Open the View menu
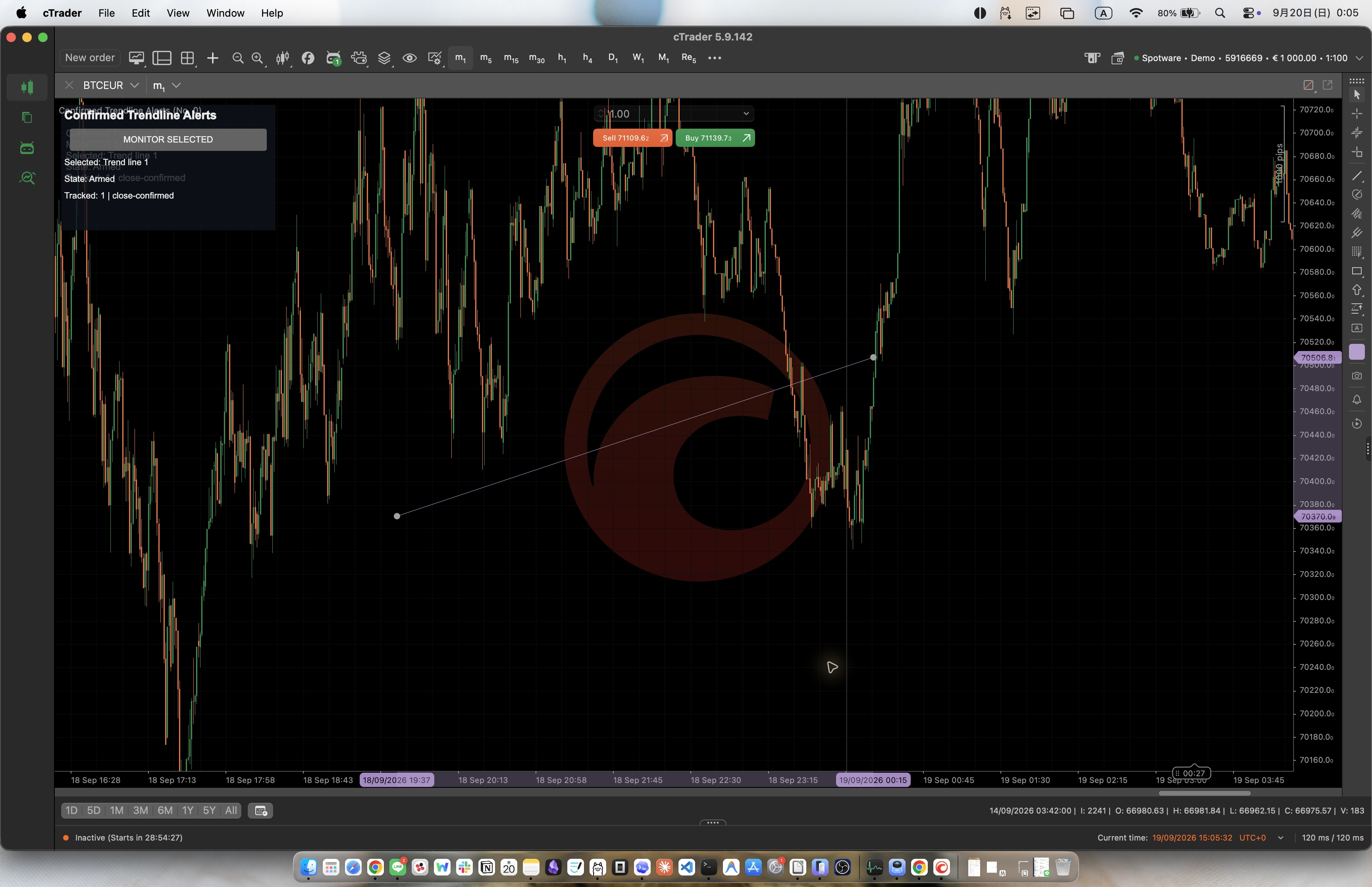Screen dimensions: 1372x887 pyautogui.click(x=178, y=13)
